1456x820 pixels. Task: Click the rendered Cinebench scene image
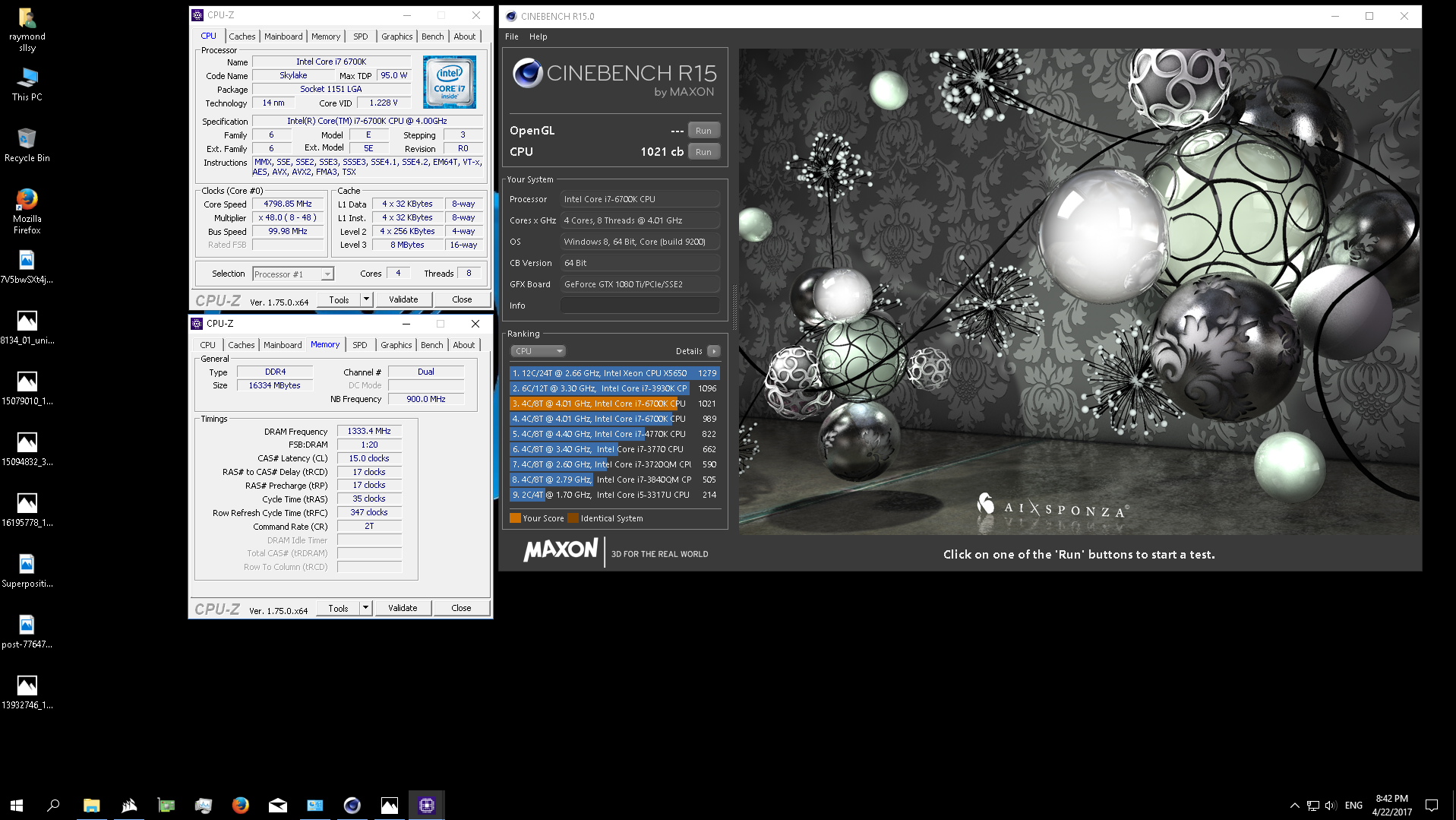(x=1079, y=291)
